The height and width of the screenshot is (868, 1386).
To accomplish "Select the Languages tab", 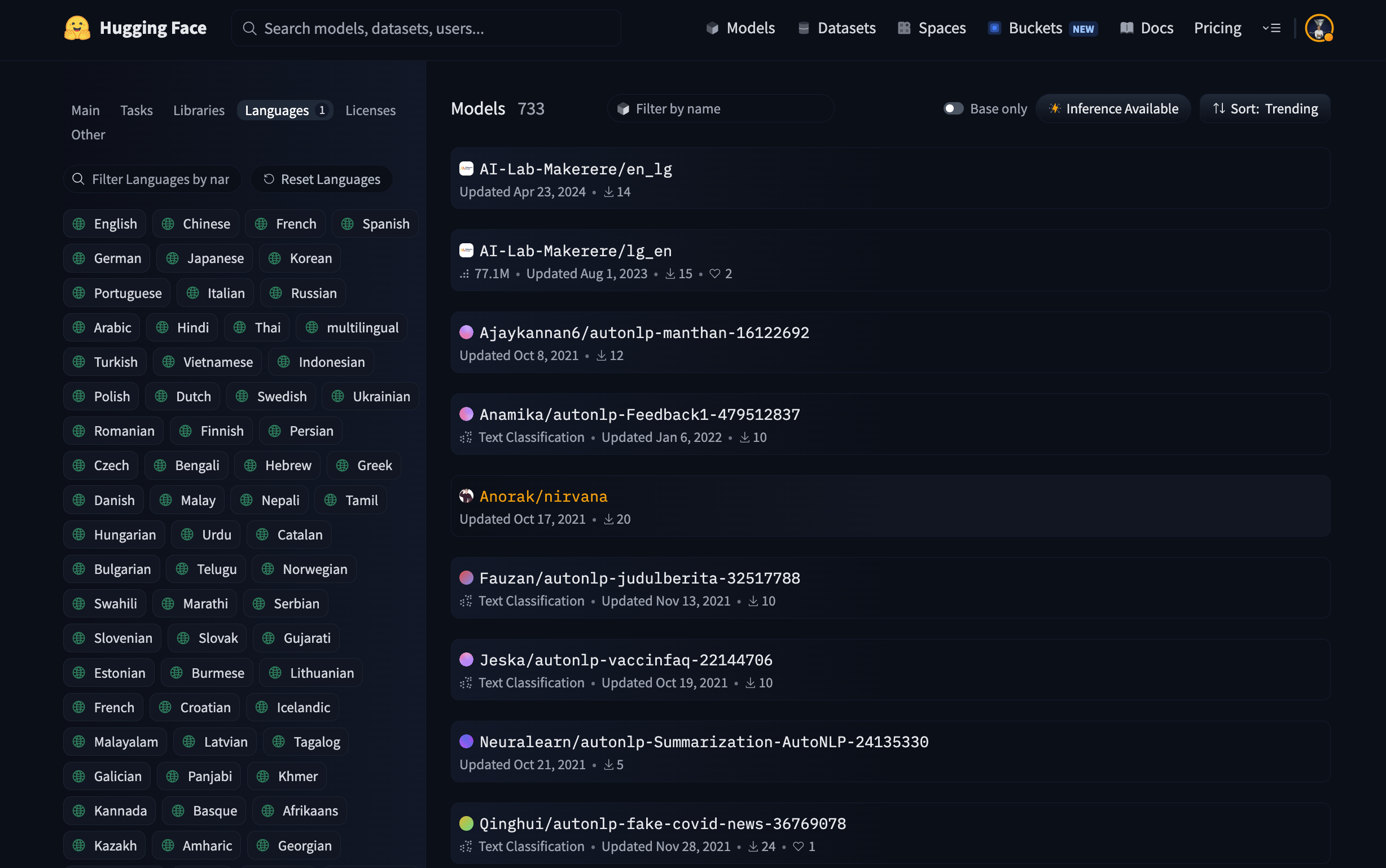I will tap(284, 110).
